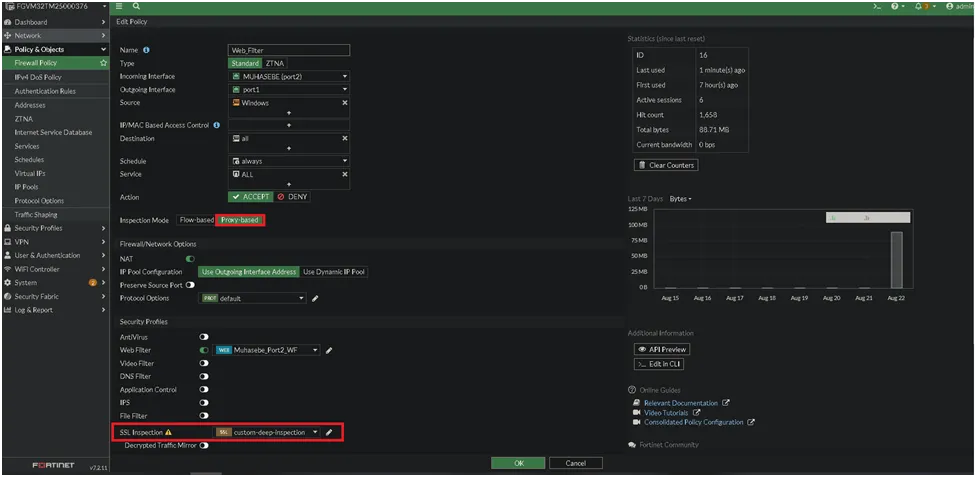977x477 pixels.
Task: Select Use Dynamic IP Pool
Action: pos(334,272)
